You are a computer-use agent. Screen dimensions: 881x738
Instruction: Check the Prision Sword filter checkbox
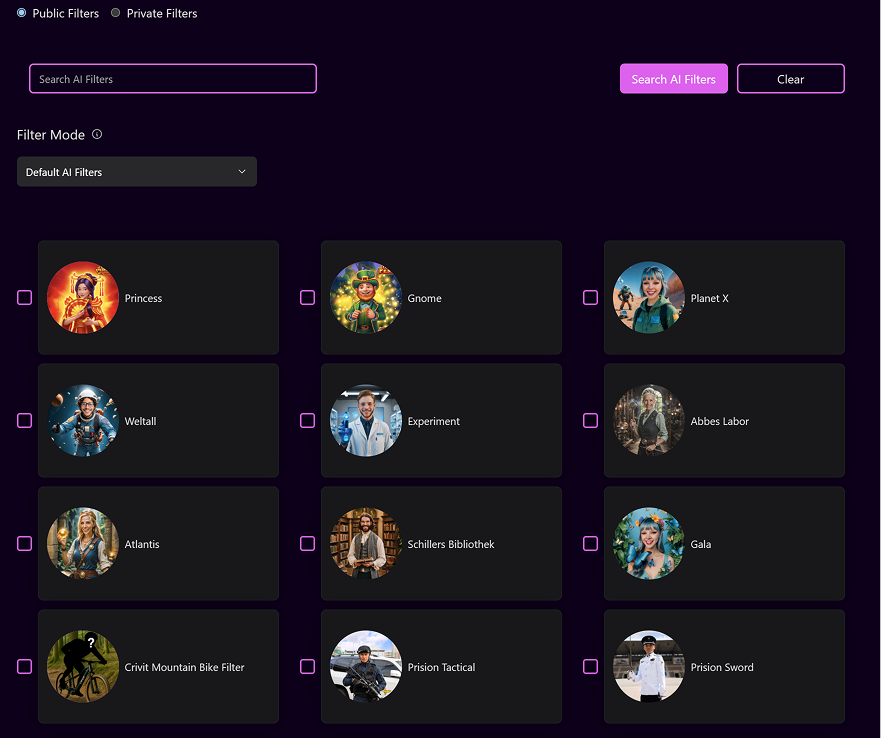[591, 667]
